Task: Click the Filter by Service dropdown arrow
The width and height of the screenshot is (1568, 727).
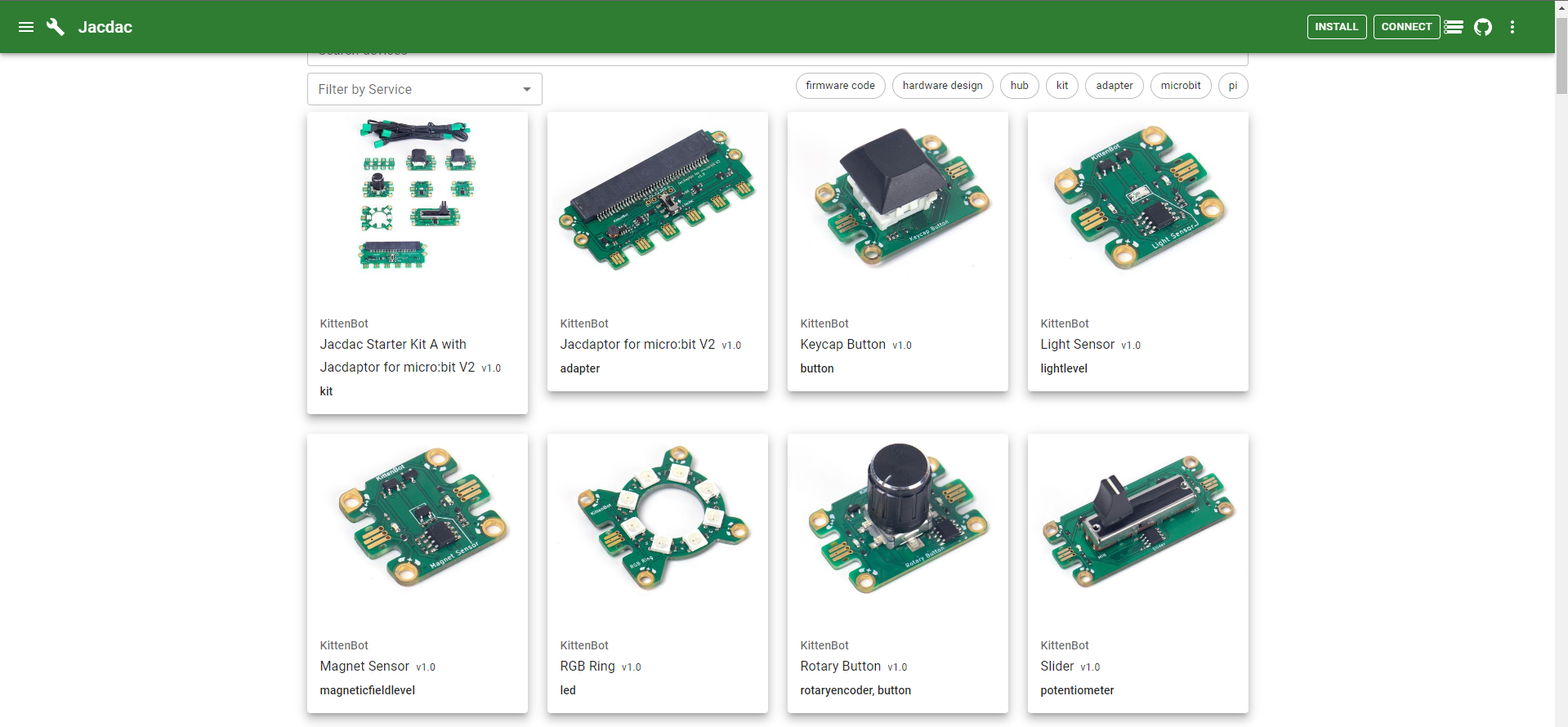Action: [x=527, y=89]
